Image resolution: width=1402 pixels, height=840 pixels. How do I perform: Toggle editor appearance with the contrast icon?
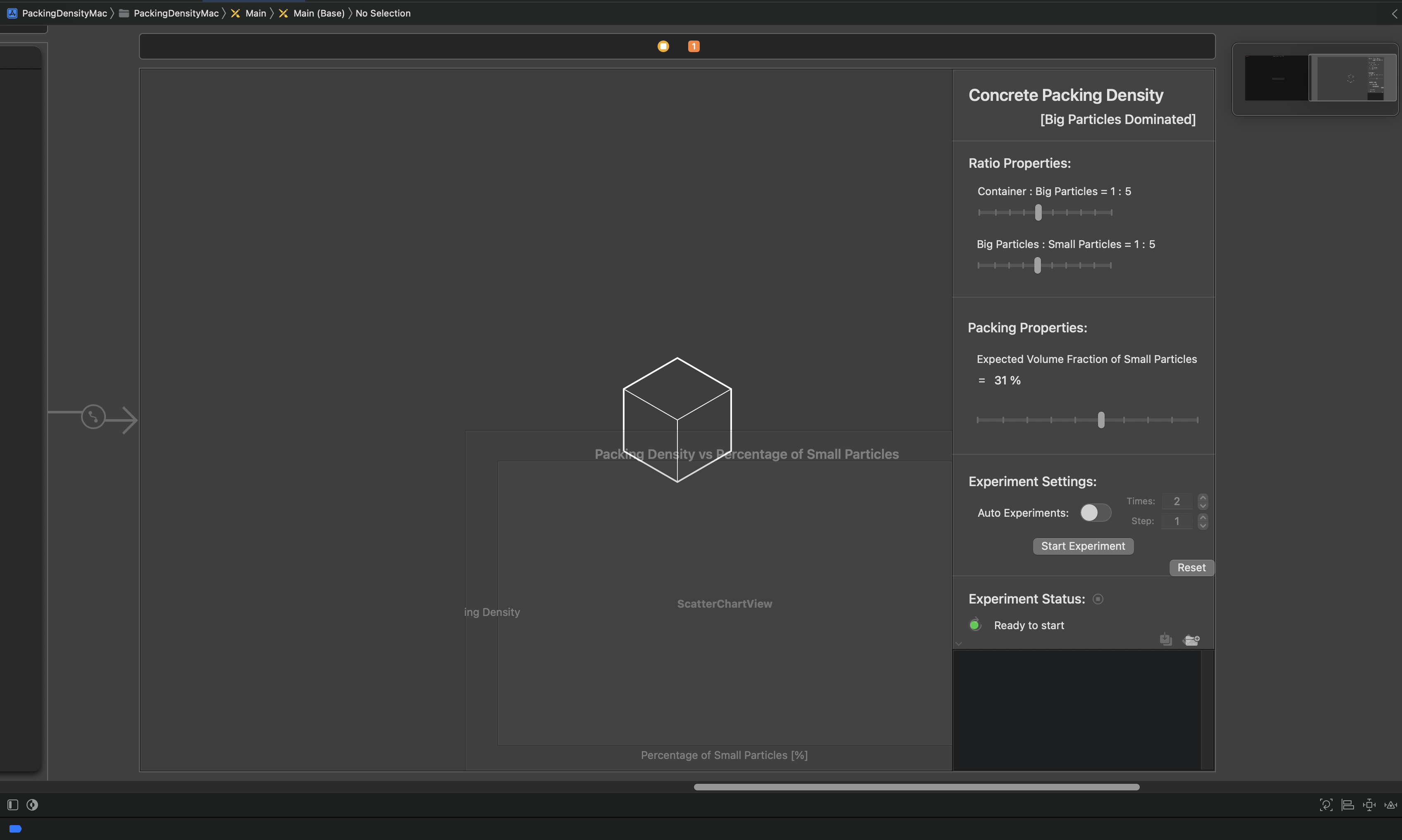pos(32,804)
